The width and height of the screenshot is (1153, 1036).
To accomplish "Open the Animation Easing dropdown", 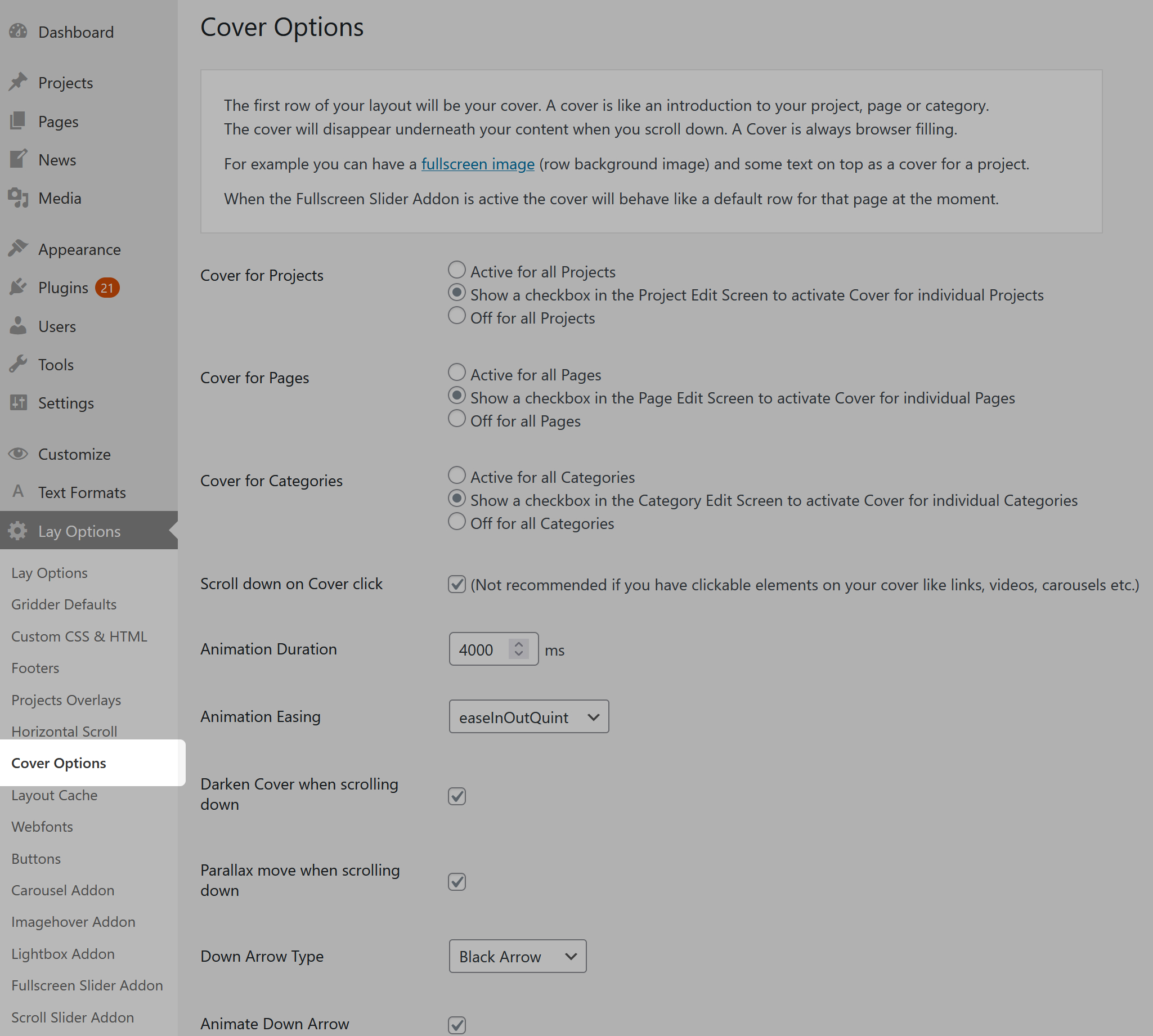I will click(x=528, y=717).
